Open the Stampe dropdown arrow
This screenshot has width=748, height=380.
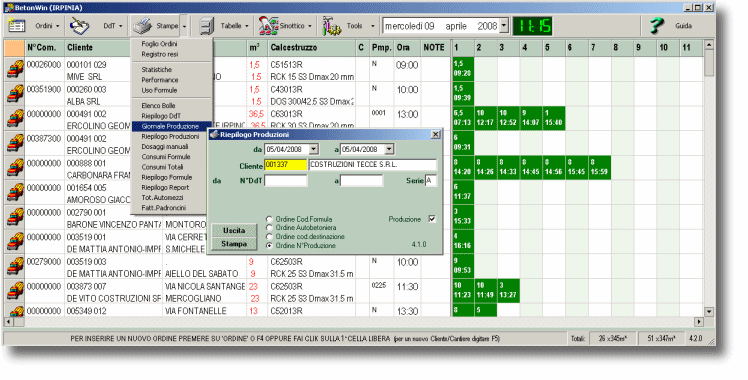point(184,26)
